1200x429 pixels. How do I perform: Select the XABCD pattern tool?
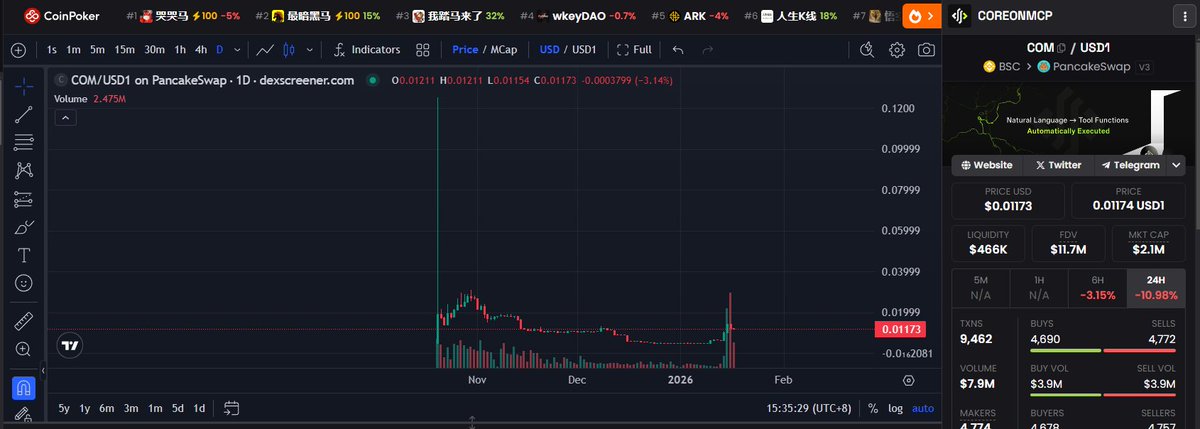(x=23, y=171)
